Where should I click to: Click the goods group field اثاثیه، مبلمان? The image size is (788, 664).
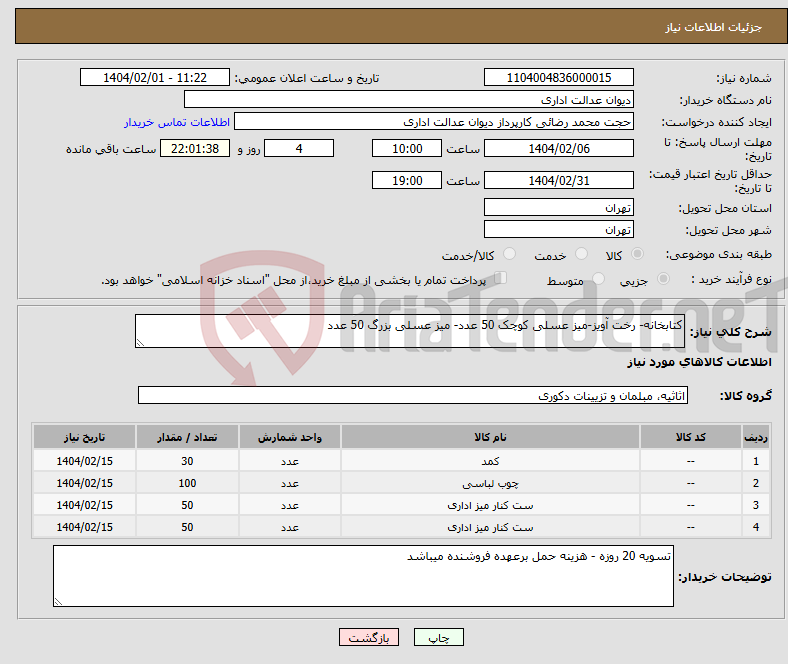[413, 395]
